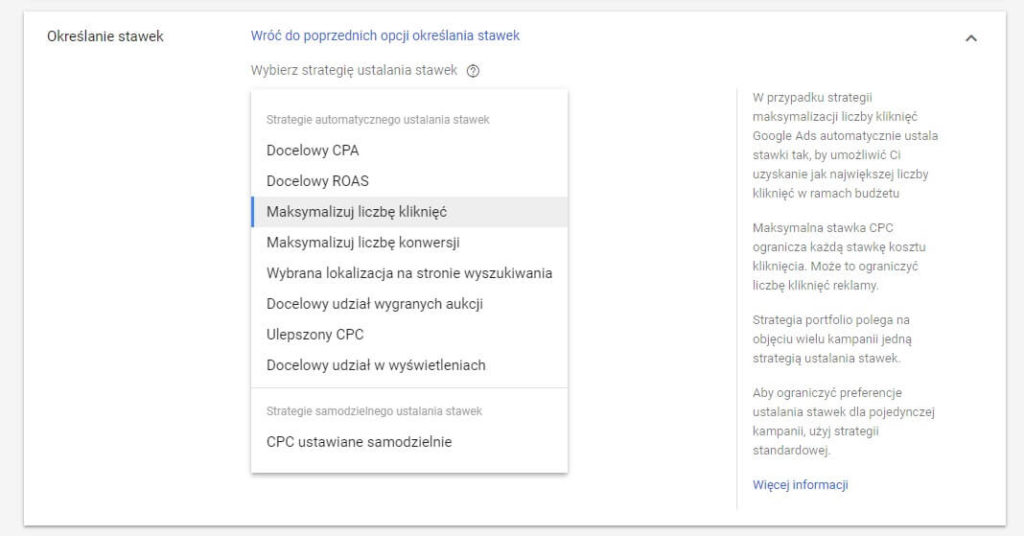Viewport: 1024px width, 536px height.
Task: Select highlighted Maksymalizuj liczbę kliknięć option
Action: pyautogui.click(x=409, y=212)
